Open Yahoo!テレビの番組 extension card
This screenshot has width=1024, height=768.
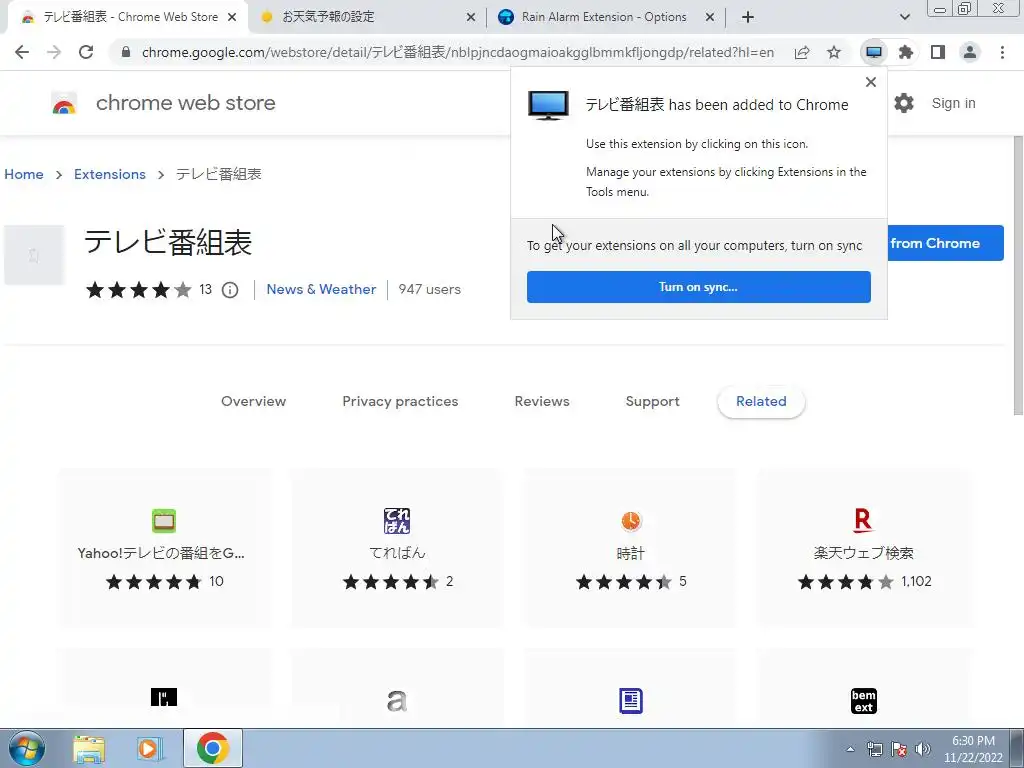pyautogui.click(x=165, y=548)
